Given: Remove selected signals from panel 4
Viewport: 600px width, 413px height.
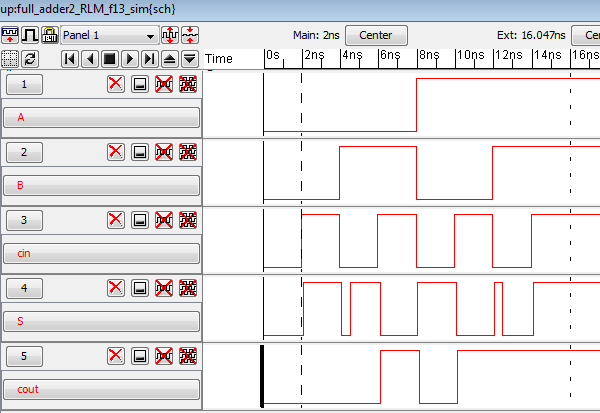Looking at the screenshot, I should pos(164,288).
